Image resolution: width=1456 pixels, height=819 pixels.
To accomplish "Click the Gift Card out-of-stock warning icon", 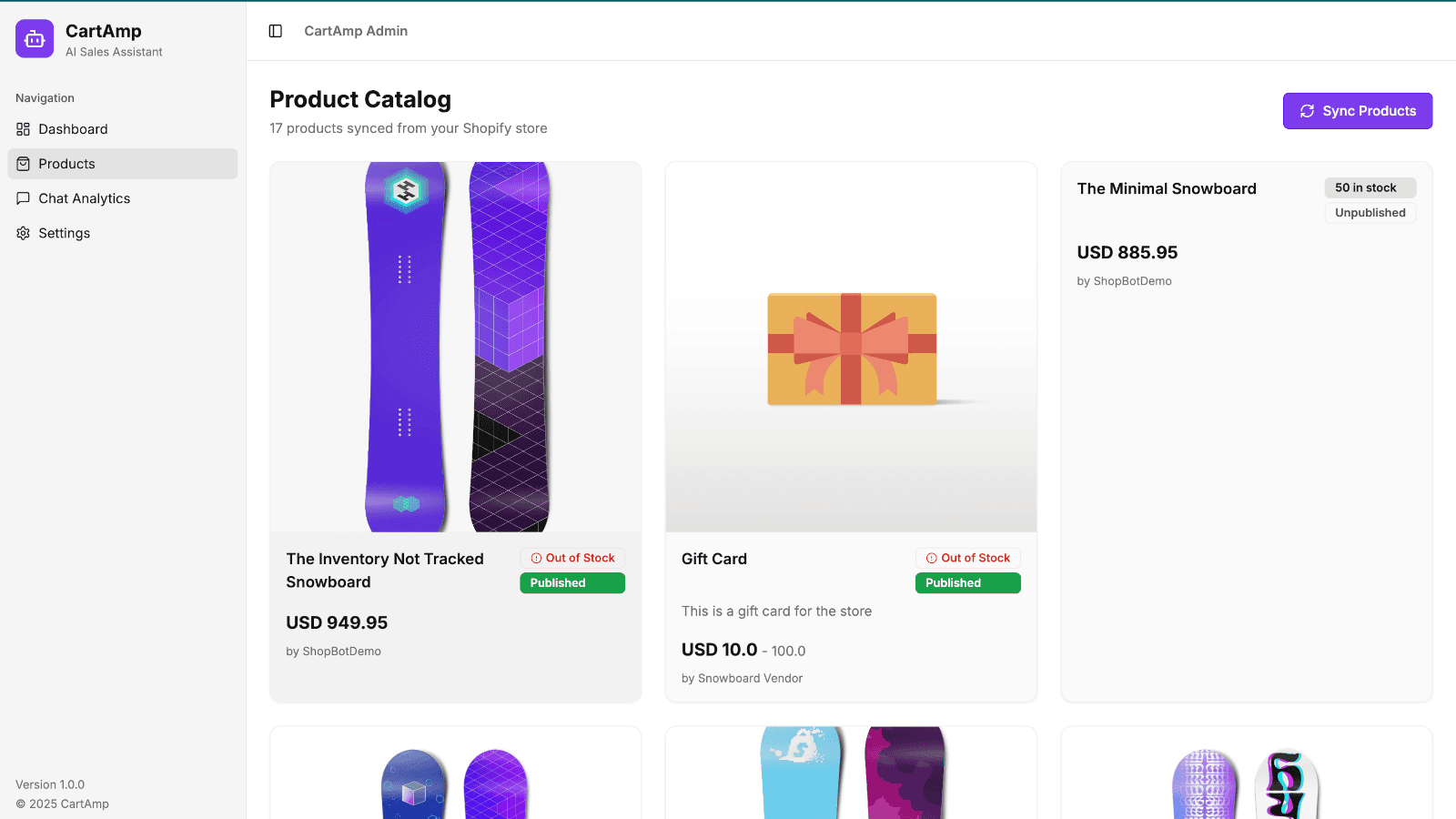I will [931, 558].
